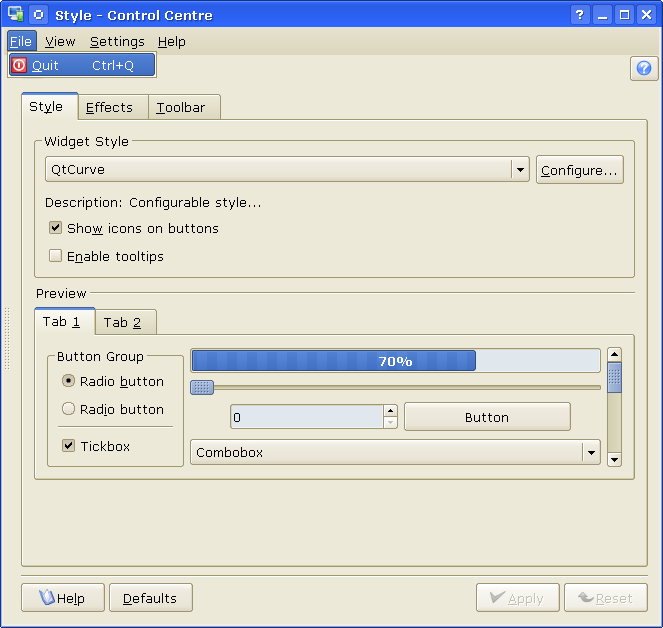Click the title bar context help button
The image size is (663, 628).
[580, 15]
